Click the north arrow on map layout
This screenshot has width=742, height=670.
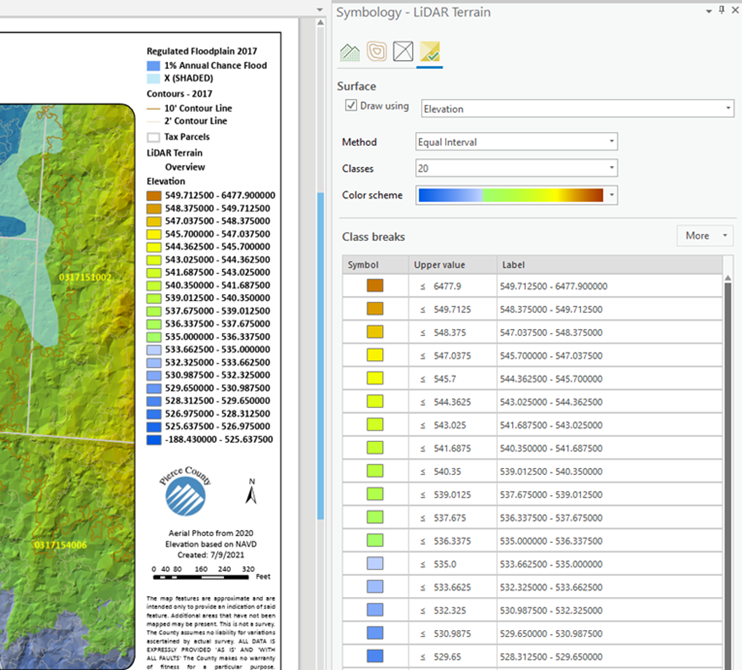click(252, 493)
